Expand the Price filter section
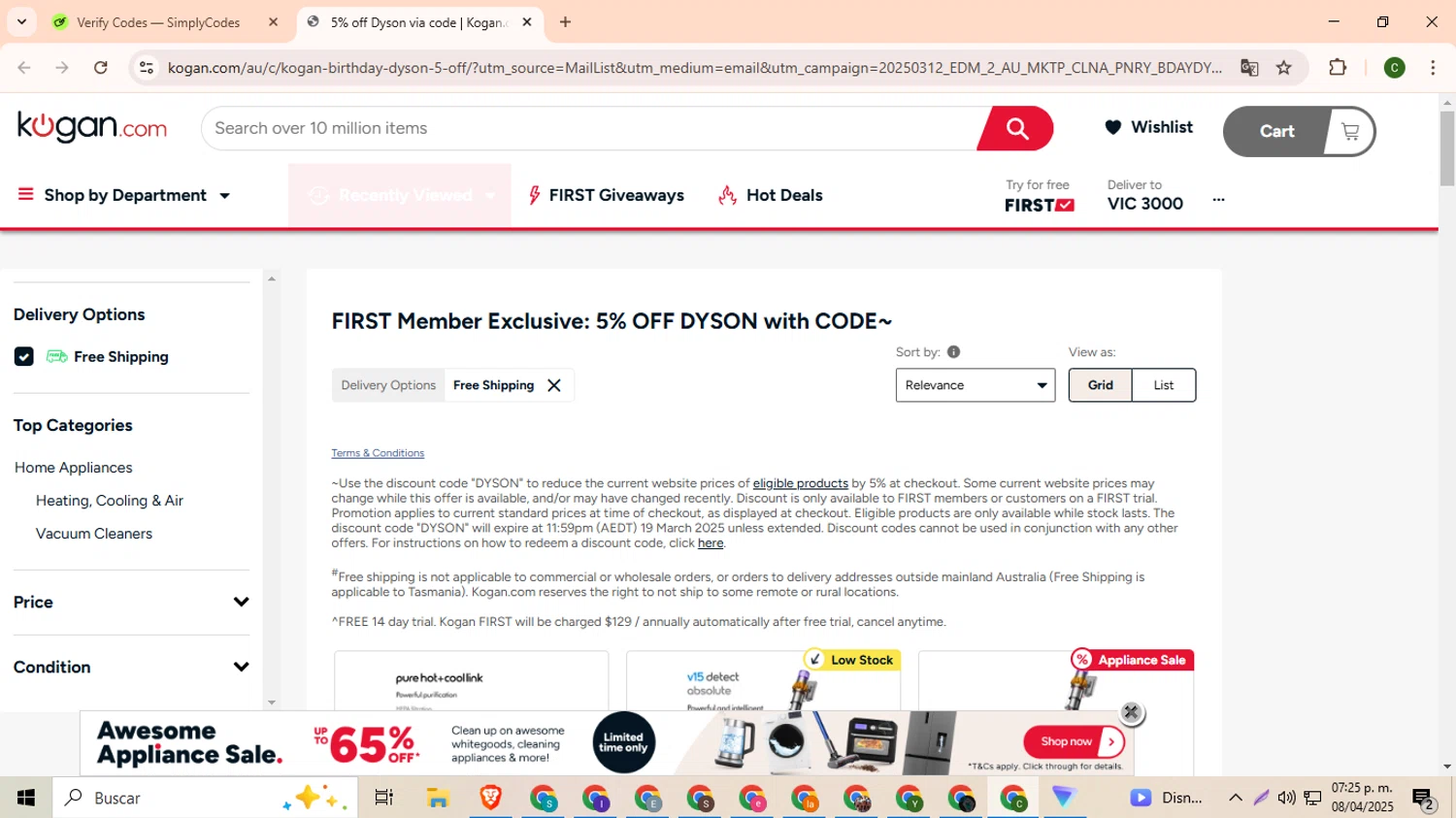This screenshot has height=818, width=1456. (x=131, y=603)
